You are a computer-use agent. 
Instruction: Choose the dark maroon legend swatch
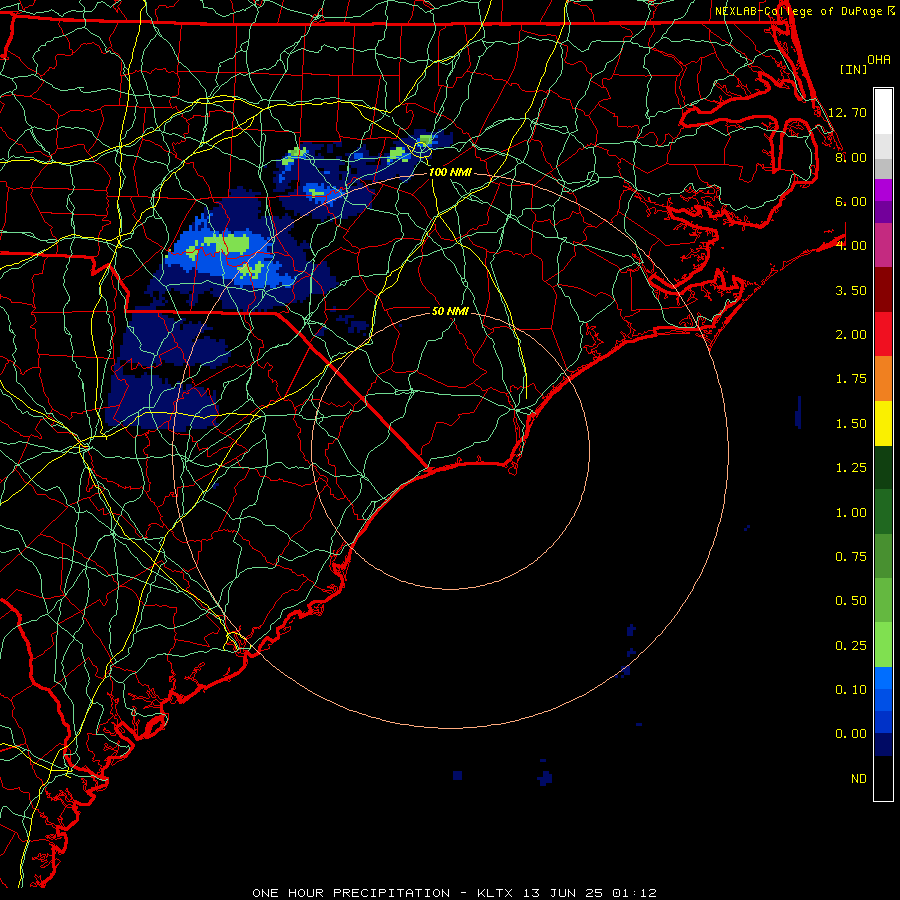(x=883, y=290)
